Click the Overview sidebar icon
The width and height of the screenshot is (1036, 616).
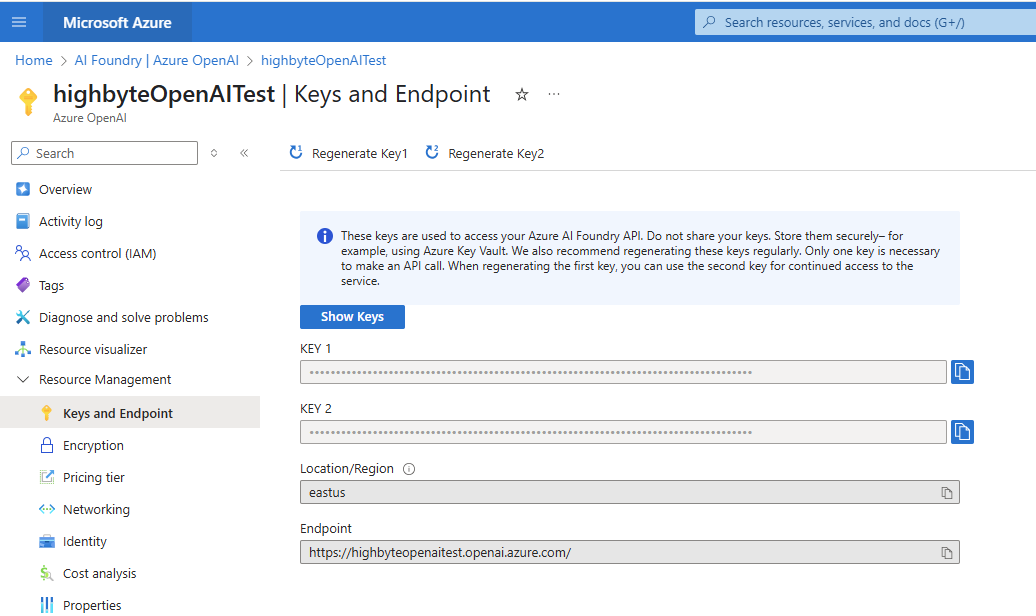click(23, 190)
